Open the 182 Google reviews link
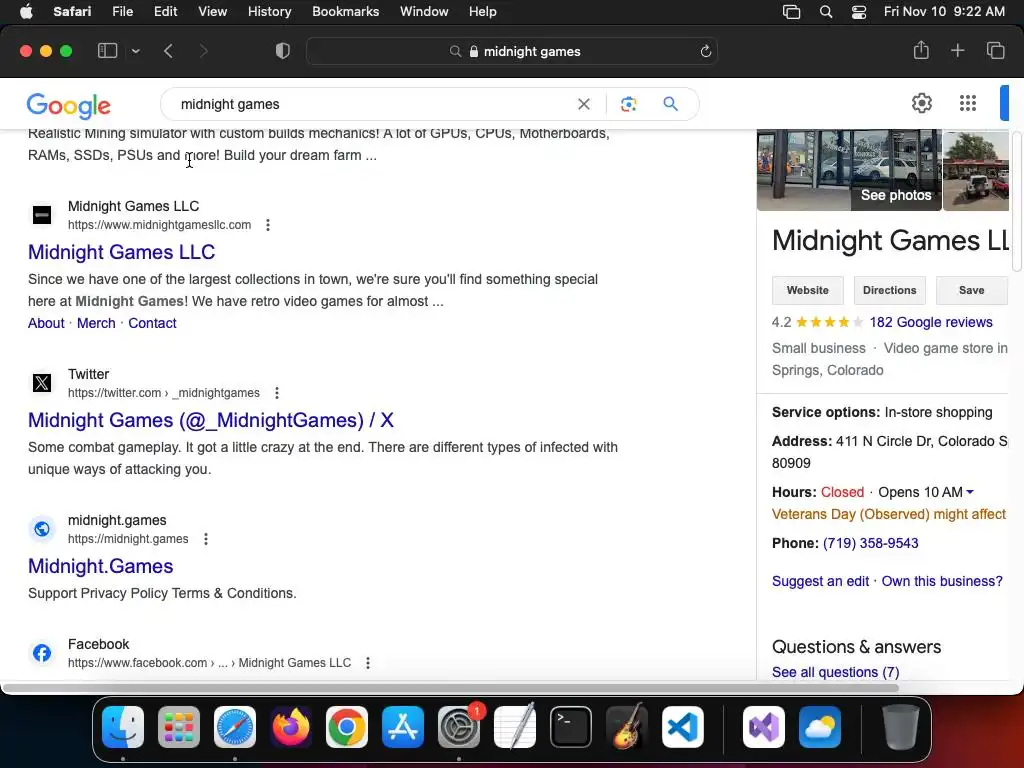This screenshot has width=1024, height=768. click(931, 322)
